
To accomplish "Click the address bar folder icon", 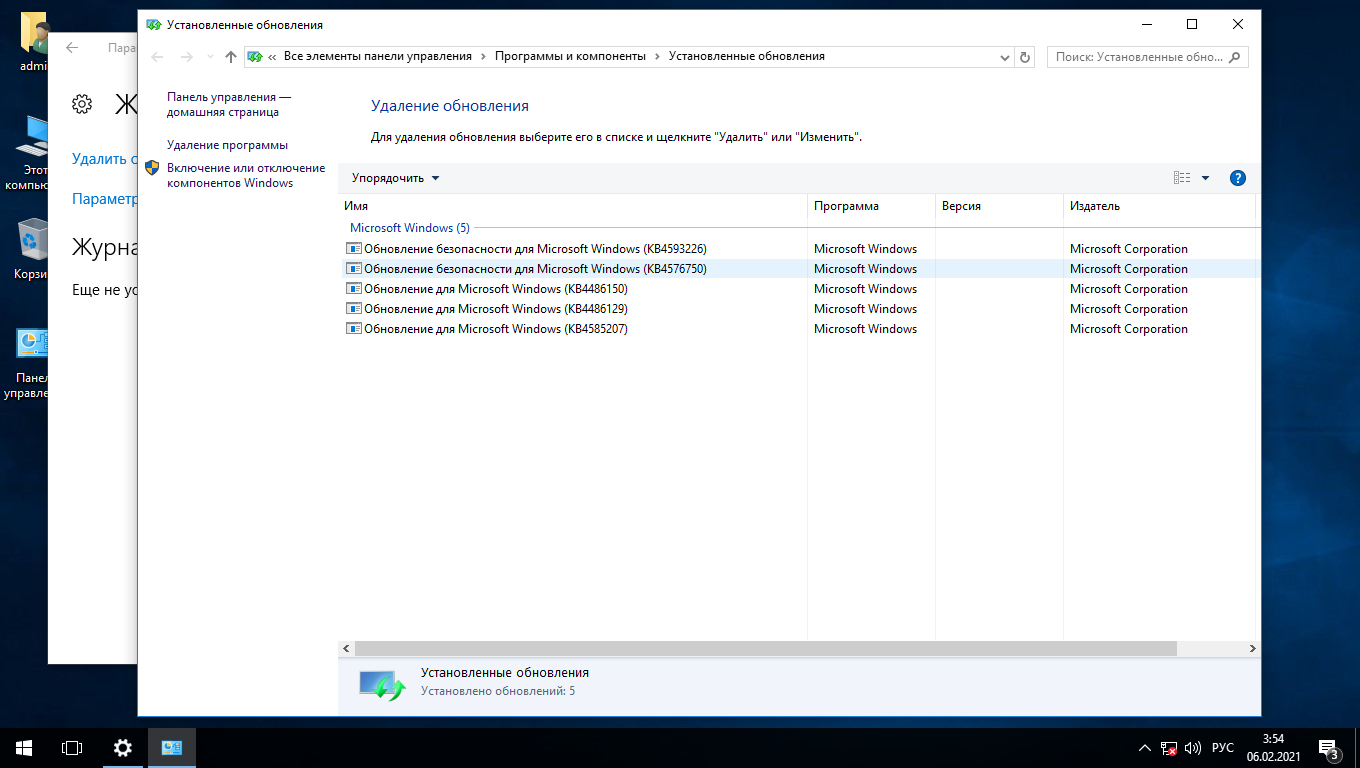I will pyautogui.click(x=256, y=57).
